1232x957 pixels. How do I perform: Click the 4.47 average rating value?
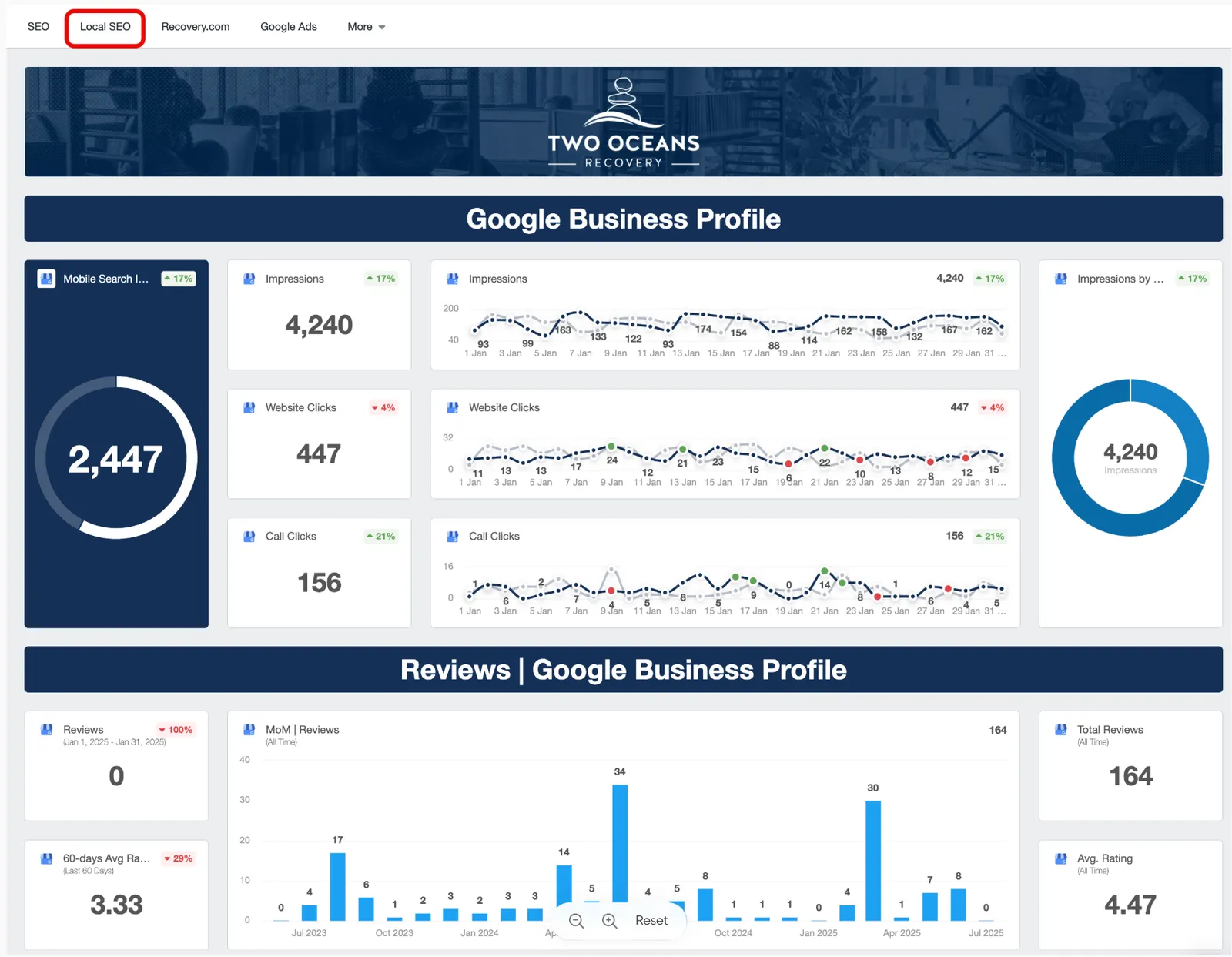[1130, 905]
